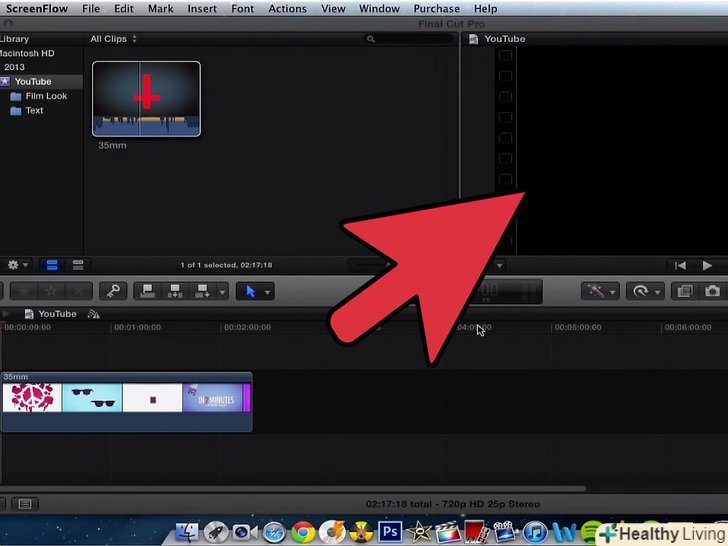Select the 35mm clip thumbnail in browser

[x=146, y=99]
